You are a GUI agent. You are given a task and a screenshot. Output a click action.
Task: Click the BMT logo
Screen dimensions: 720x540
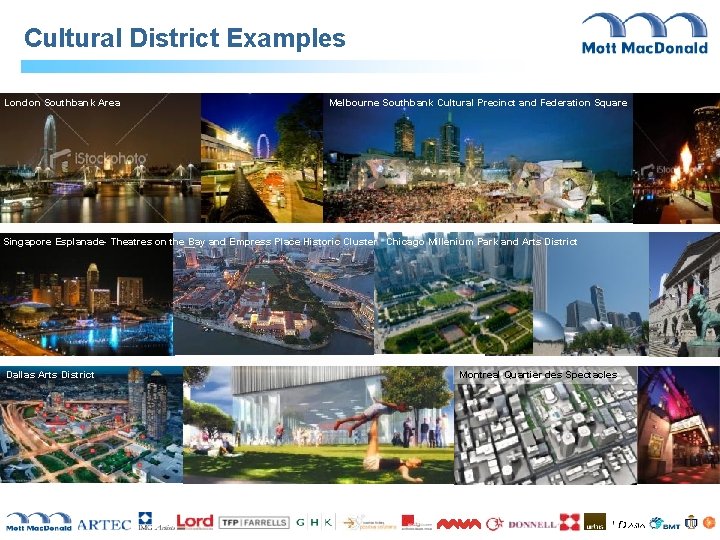pyautogui.click(x=665, y=523)
